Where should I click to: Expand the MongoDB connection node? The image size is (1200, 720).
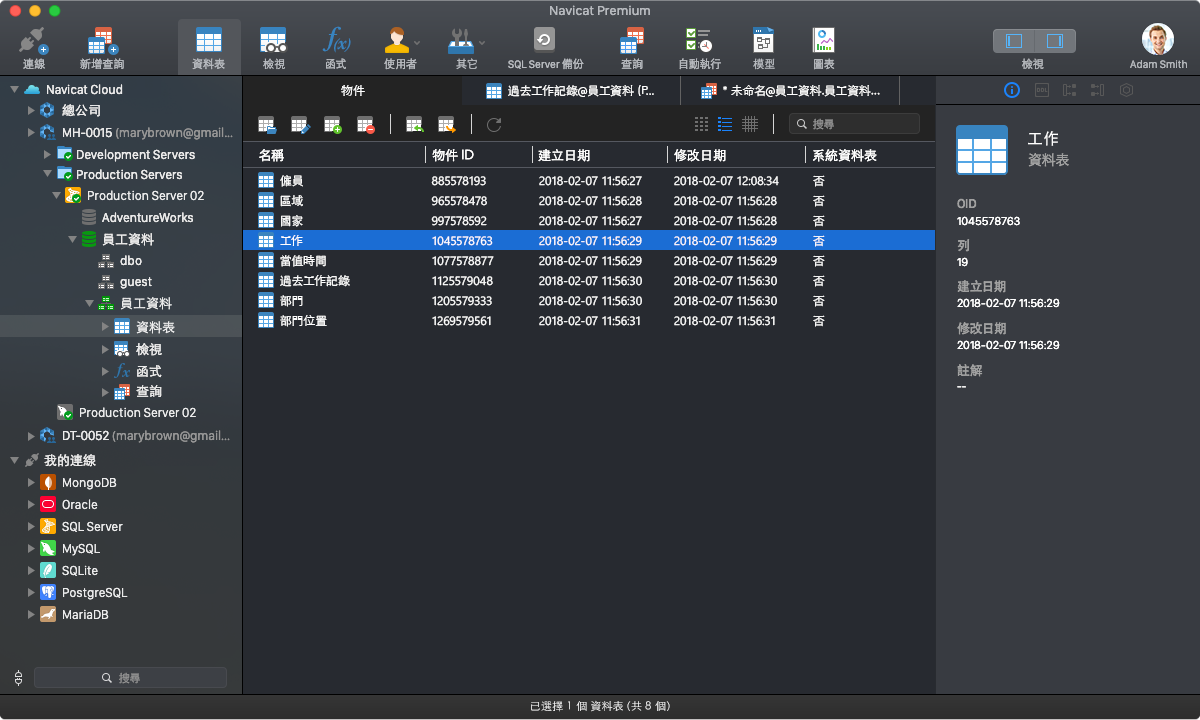click(31, 483)
